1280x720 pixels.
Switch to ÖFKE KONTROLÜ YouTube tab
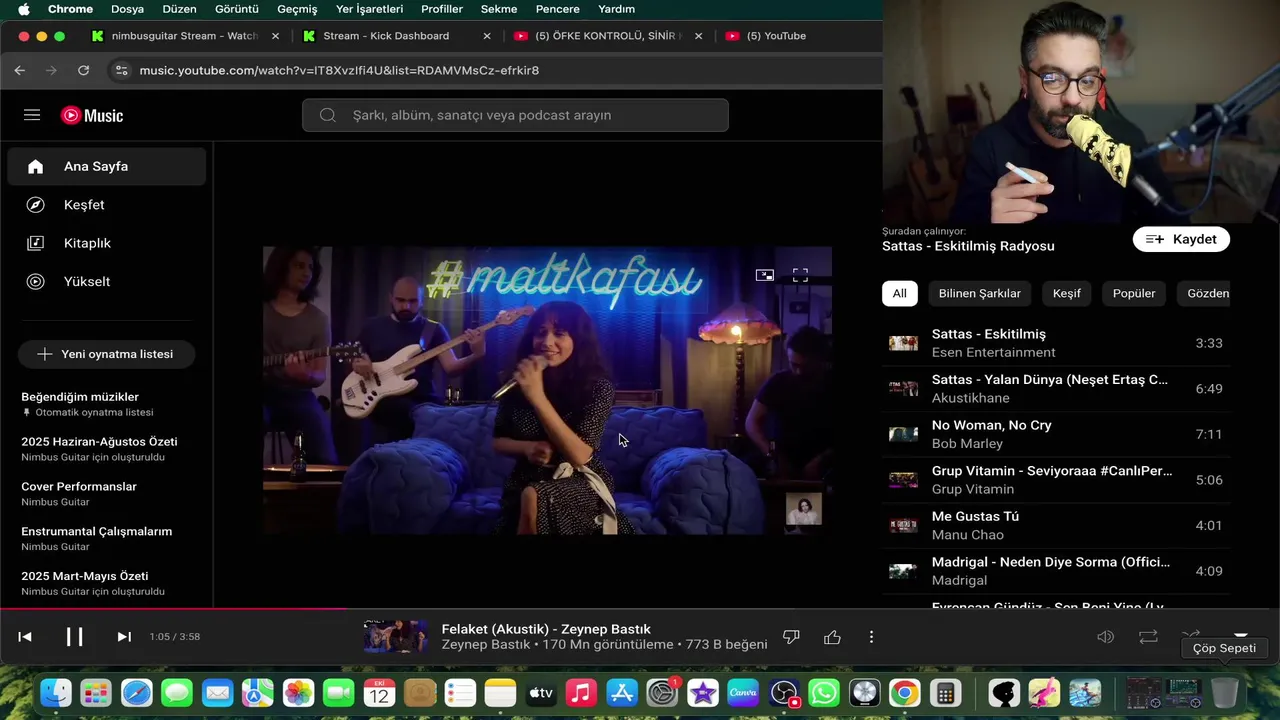point(607,36)
